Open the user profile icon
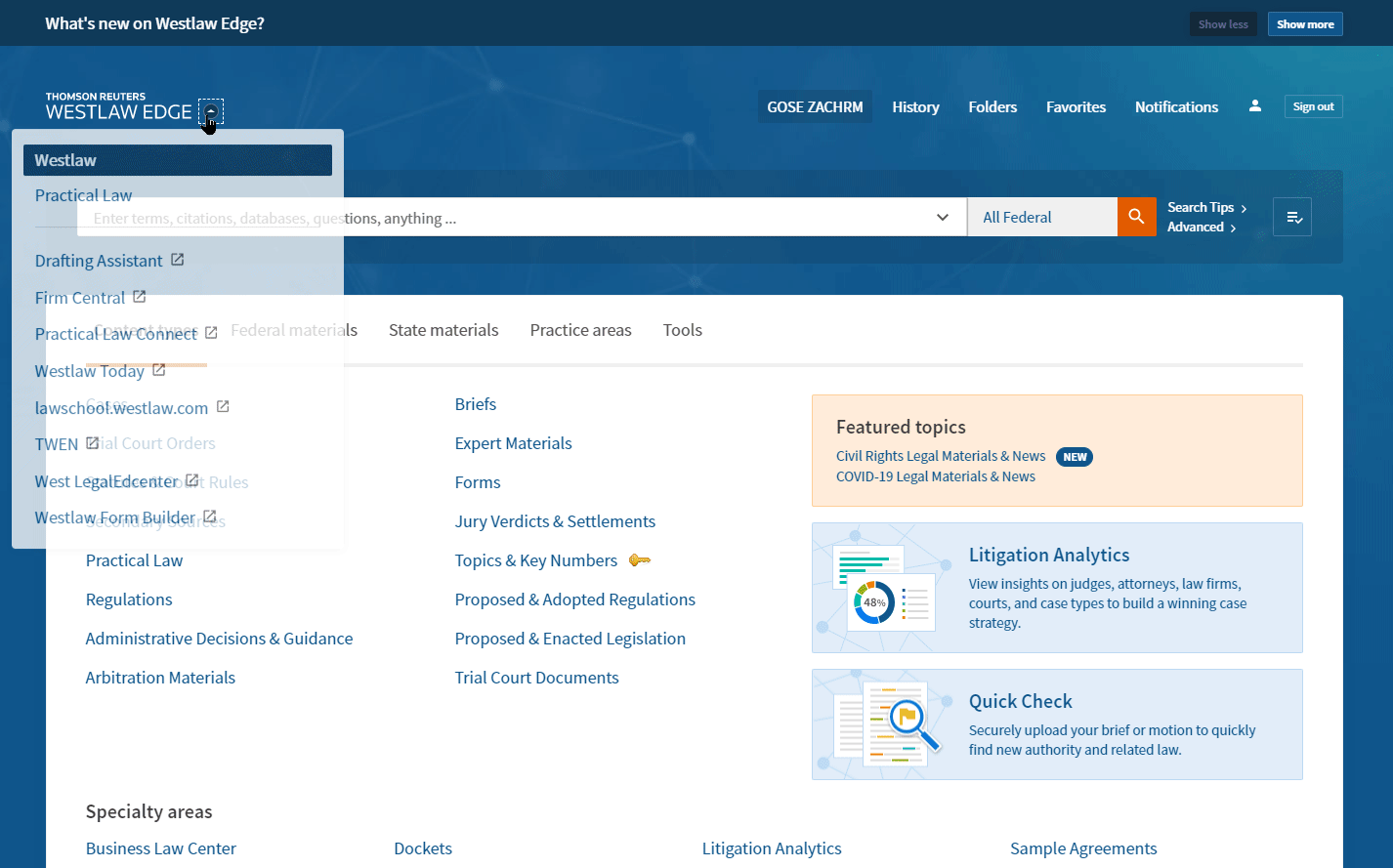This screenshot has width=1393, height=868. coord(1255,106)
